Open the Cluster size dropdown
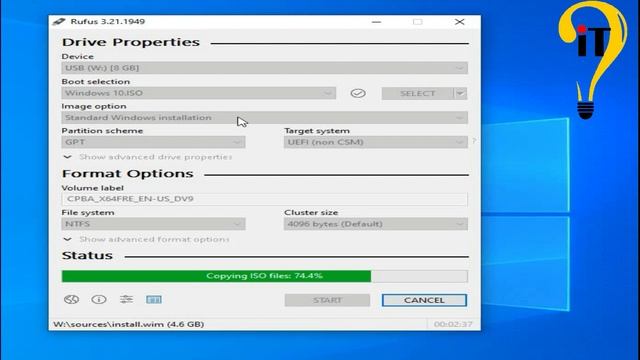This screenshot has height=360, width=640. pyautogui.click(x=376, y=224)
